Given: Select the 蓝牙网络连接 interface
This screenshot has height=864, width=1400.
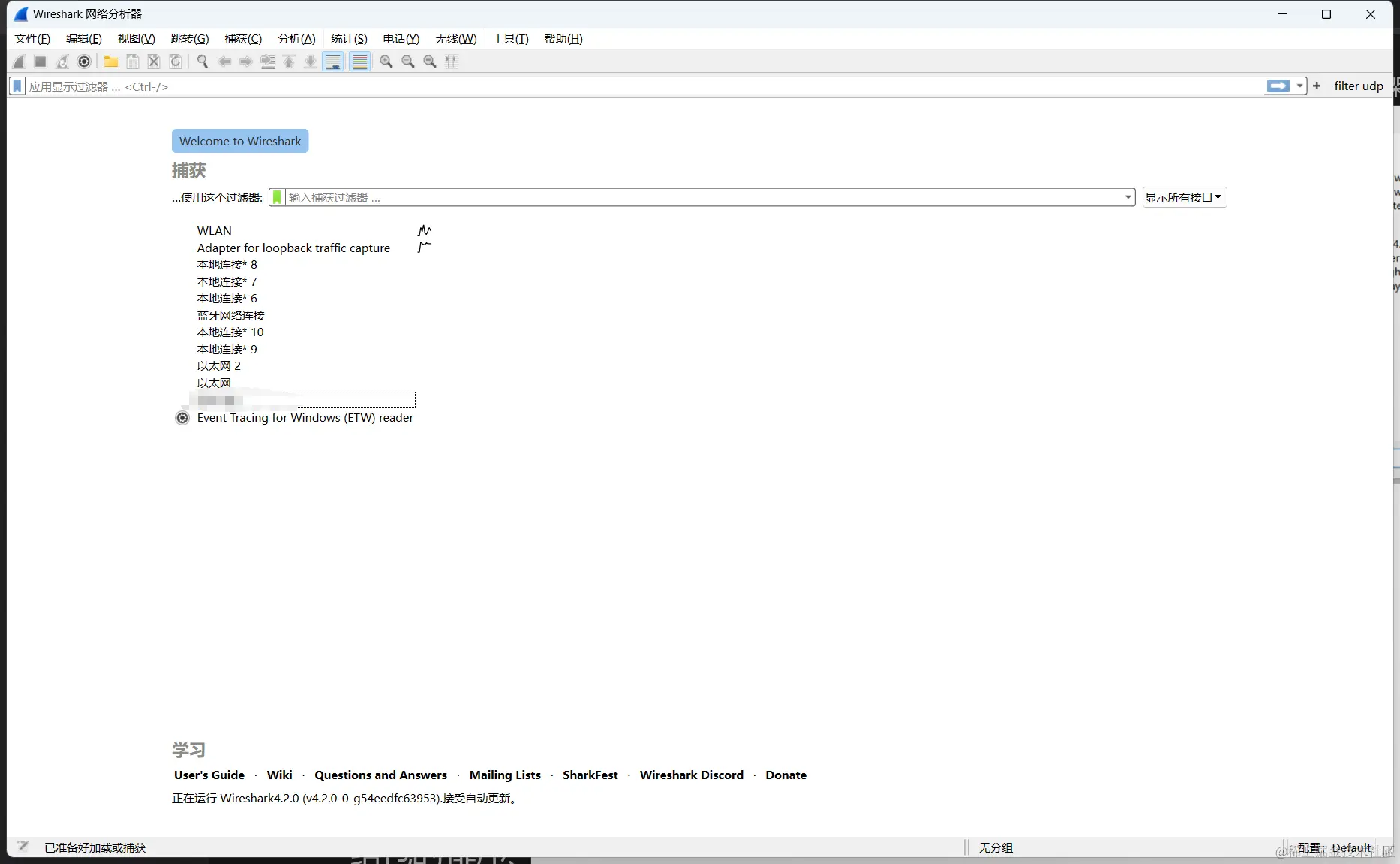Looking at the screenshot, I should pos(231,316).
